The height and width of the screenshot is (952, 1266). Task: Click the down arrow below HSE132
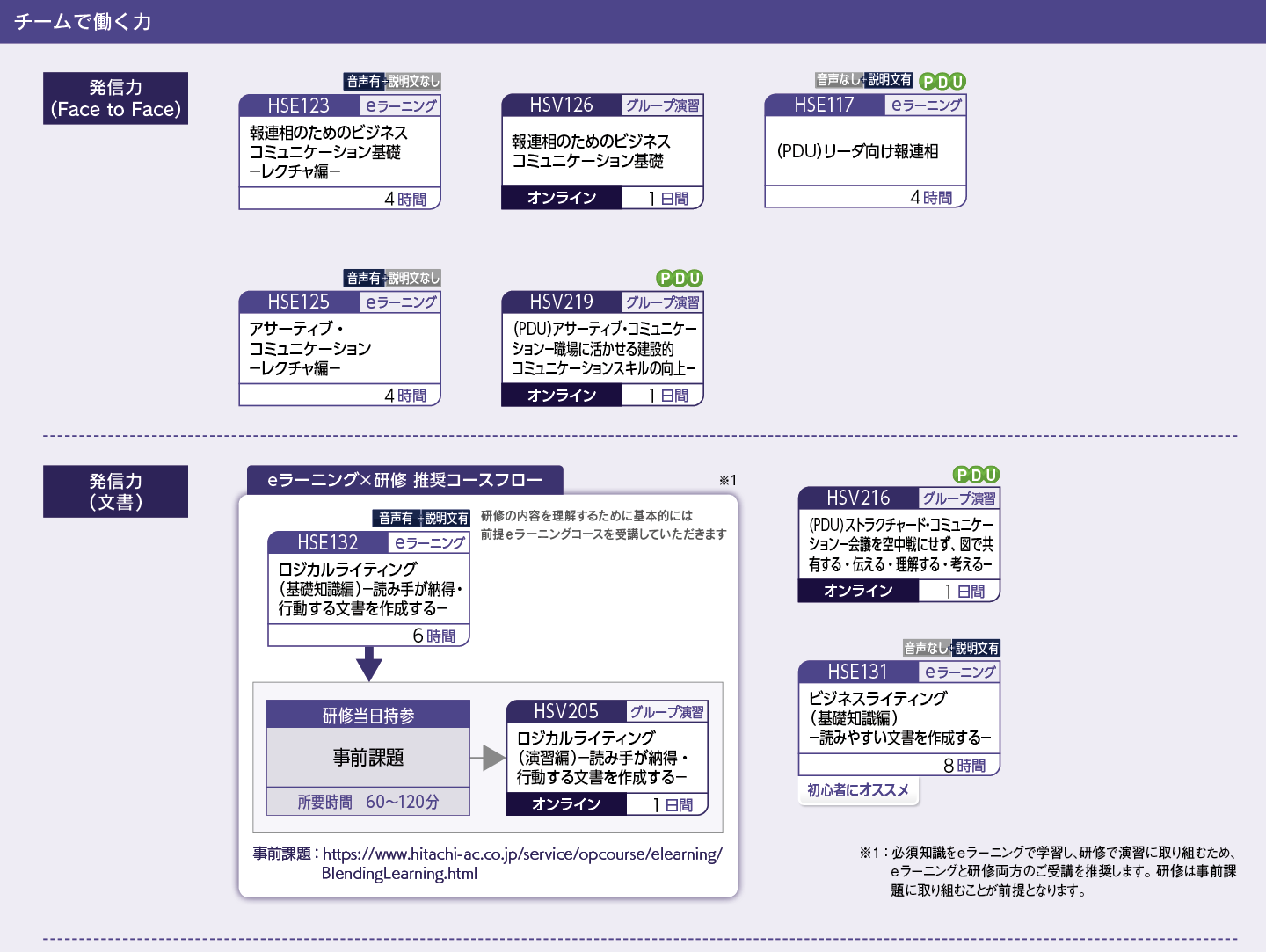[x=369, y=664]
